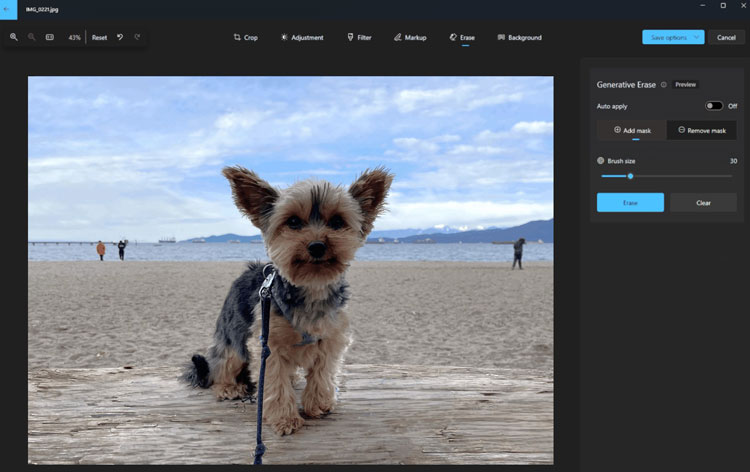Open the Filter tab

click(x=359, y=37)
